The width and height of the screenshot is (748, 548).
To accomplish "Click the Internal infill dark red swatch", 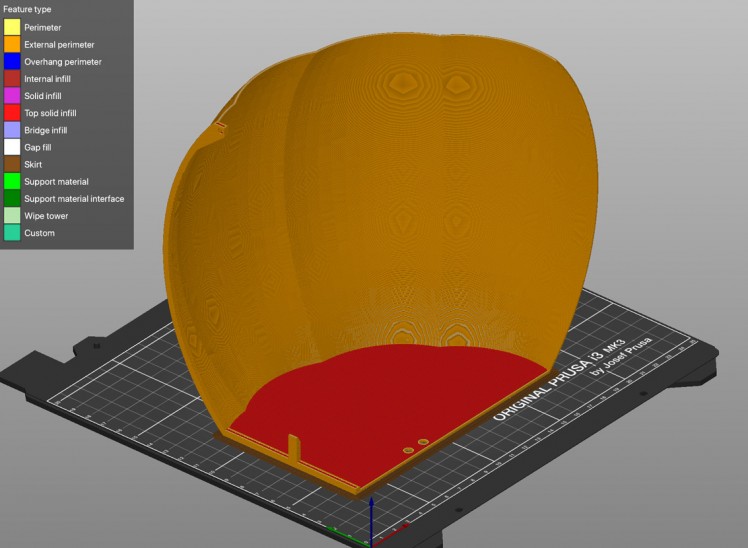I will (12, 79).
